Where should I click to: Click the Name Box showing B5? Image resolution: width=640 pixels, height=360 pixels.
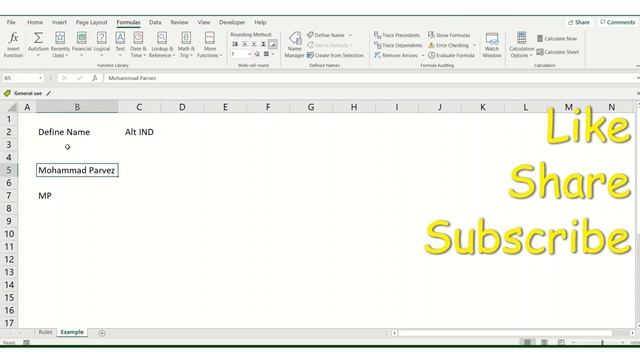coord(20,78)
